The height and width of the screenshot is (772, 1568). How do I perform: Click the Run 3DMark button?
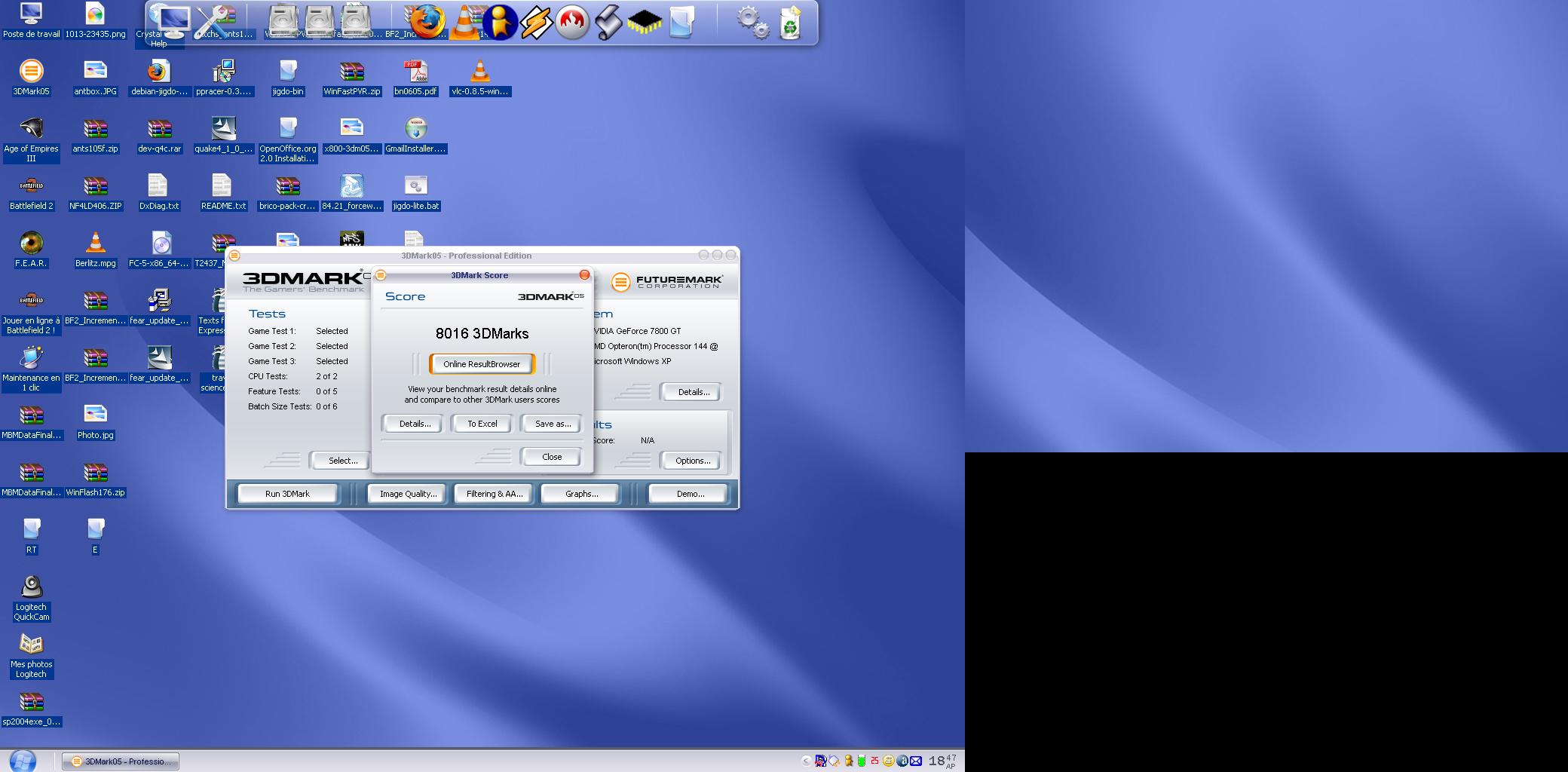coord(287,494)
